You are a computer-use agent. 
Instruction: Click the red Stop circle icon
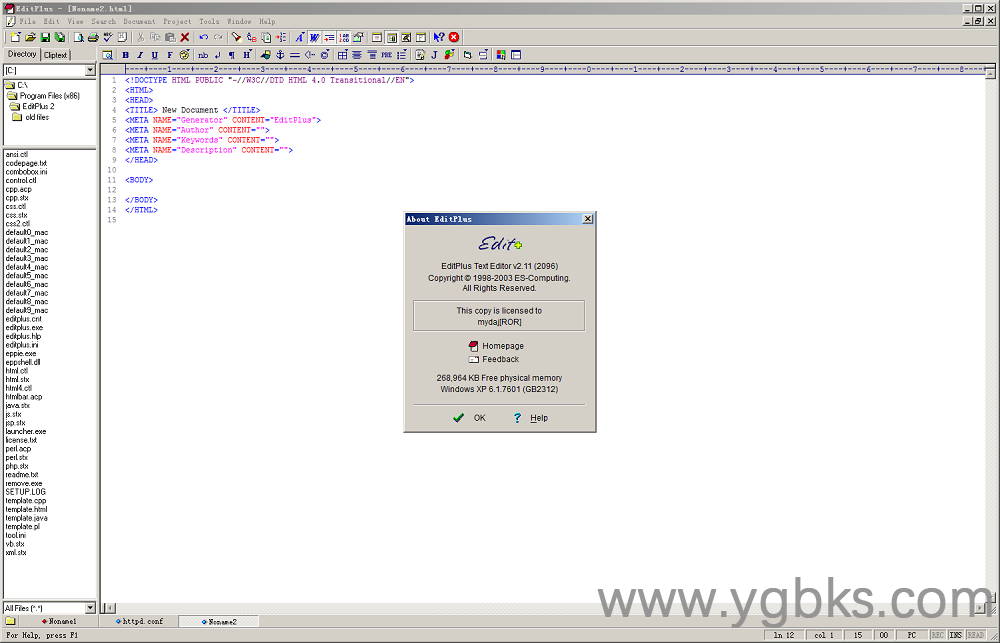pos(453,37)
